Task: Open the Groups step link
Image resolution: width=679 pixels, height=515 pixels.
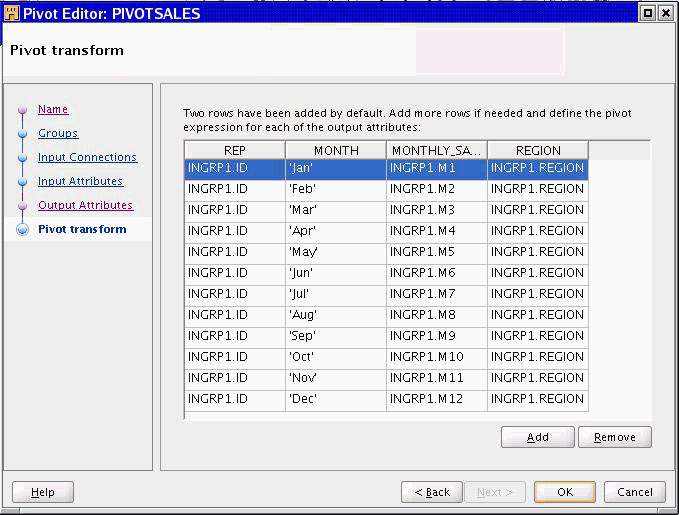Action: point(58,133)
